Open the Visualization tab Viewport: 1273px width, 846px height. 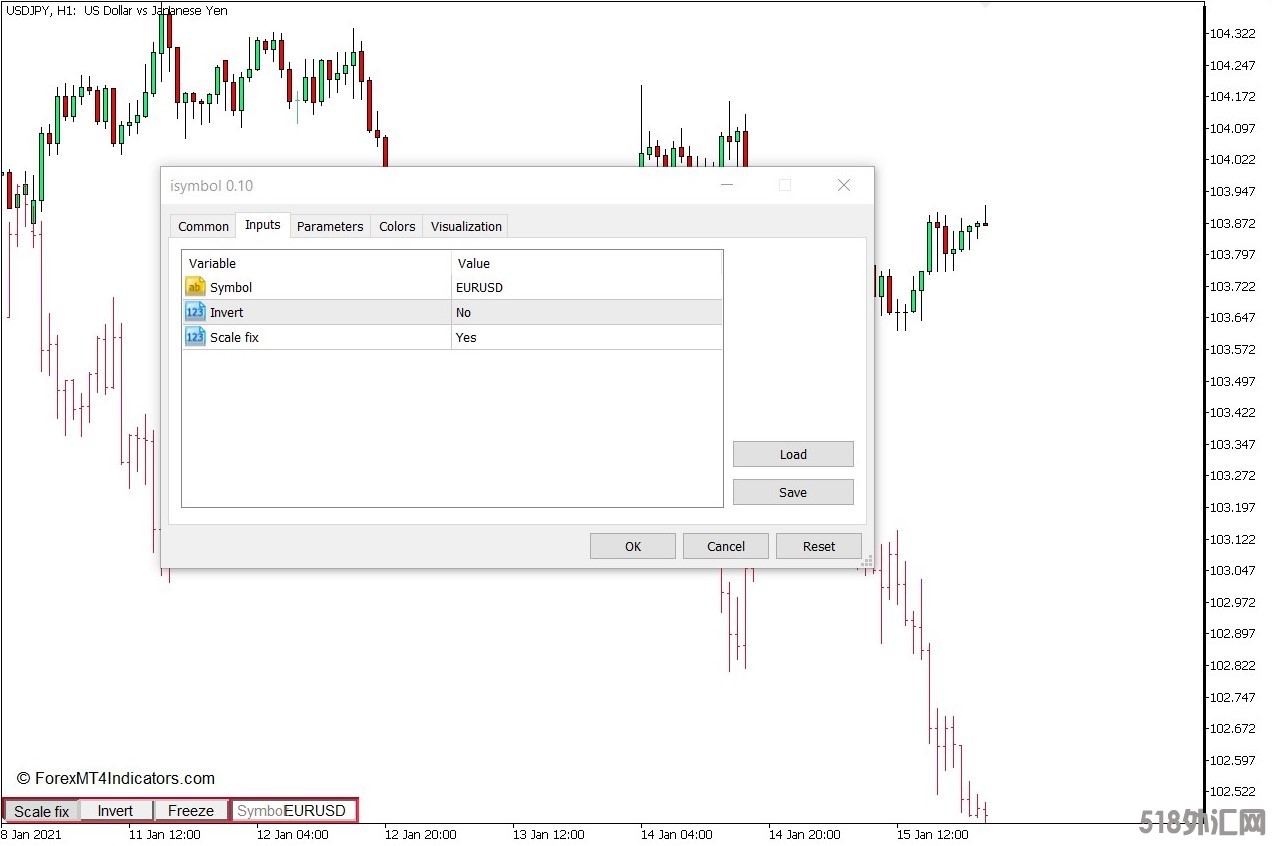tap(466, 226)
